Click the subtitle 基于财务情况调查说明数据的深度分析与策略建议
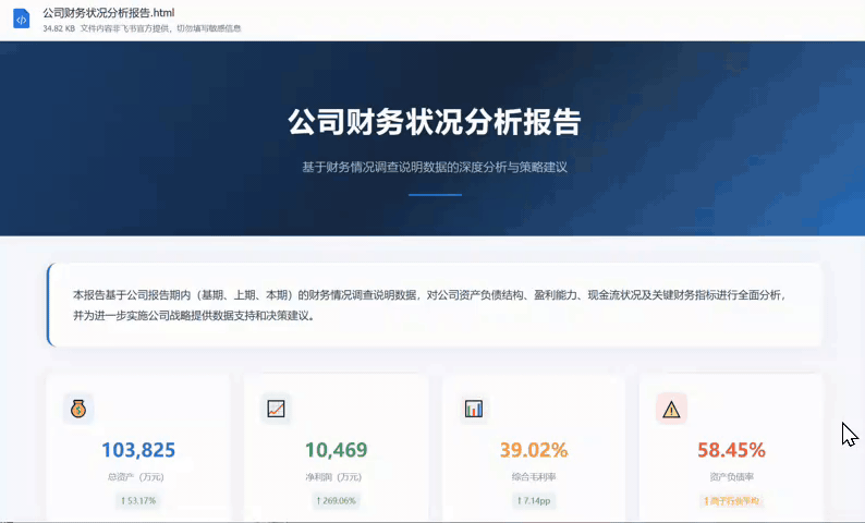This screenshot has height=523, width=865. tap(435, 167)
